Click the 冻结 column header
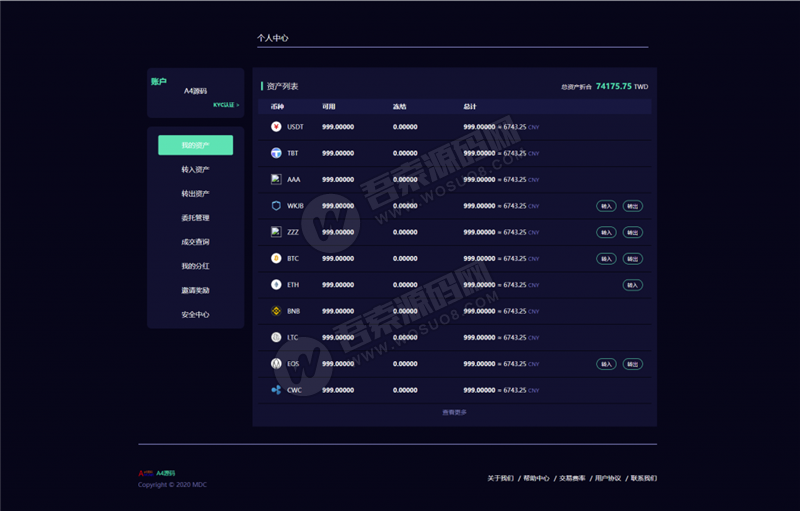 [x=399, y=107]
